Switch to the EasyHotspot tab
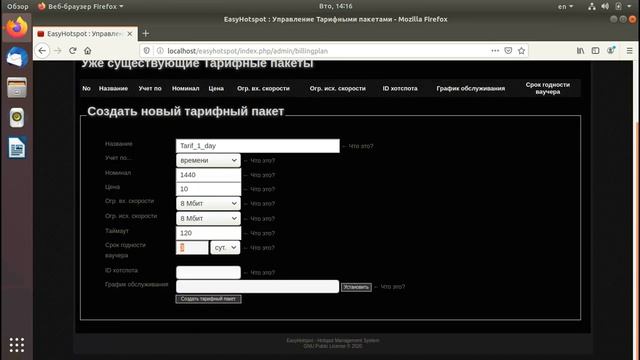The width and height of the screenshot is (640, 360). coord(85,34)
